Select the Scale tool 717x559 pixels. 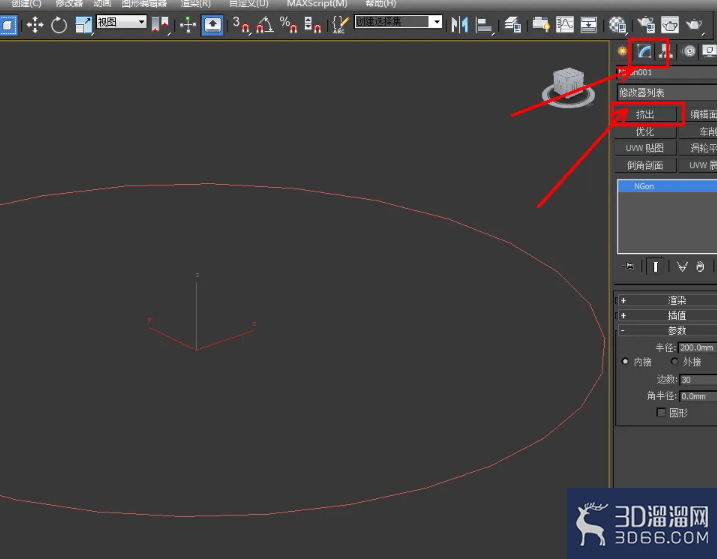(84, 25)
